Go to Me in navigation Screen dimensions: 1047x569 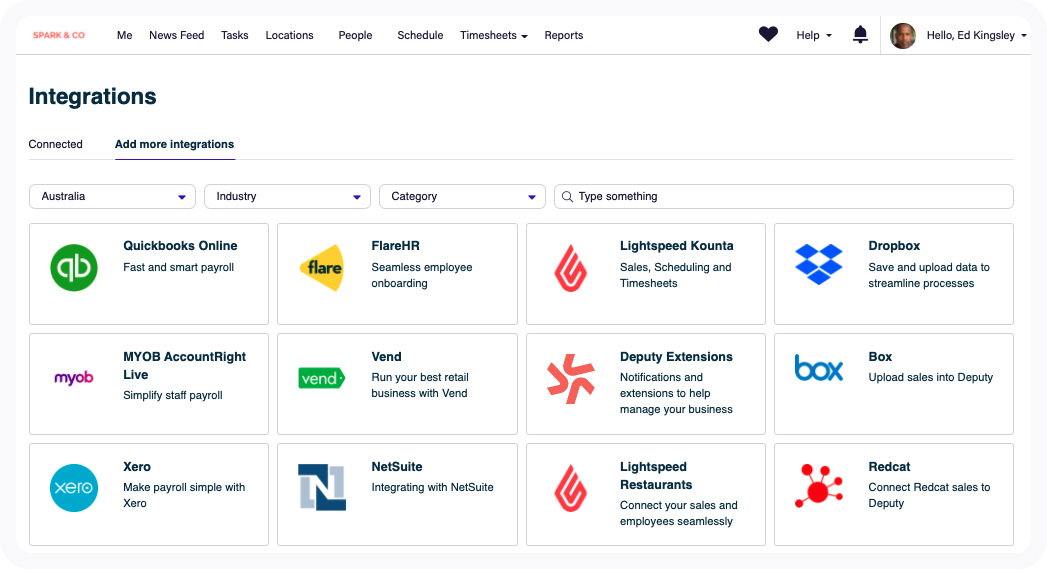(x=124, y=35)
